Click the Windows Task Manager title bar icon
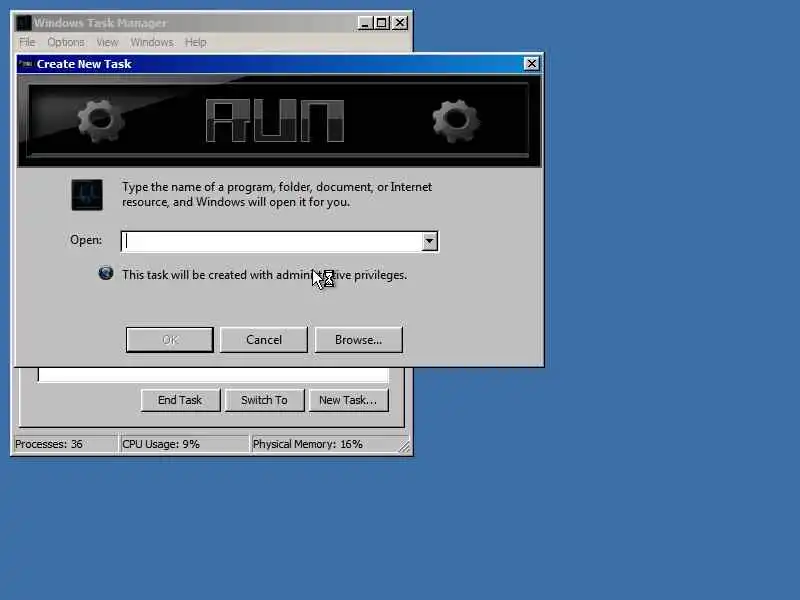Viewport: 800px width, 600px height. (x=23, y=23)
